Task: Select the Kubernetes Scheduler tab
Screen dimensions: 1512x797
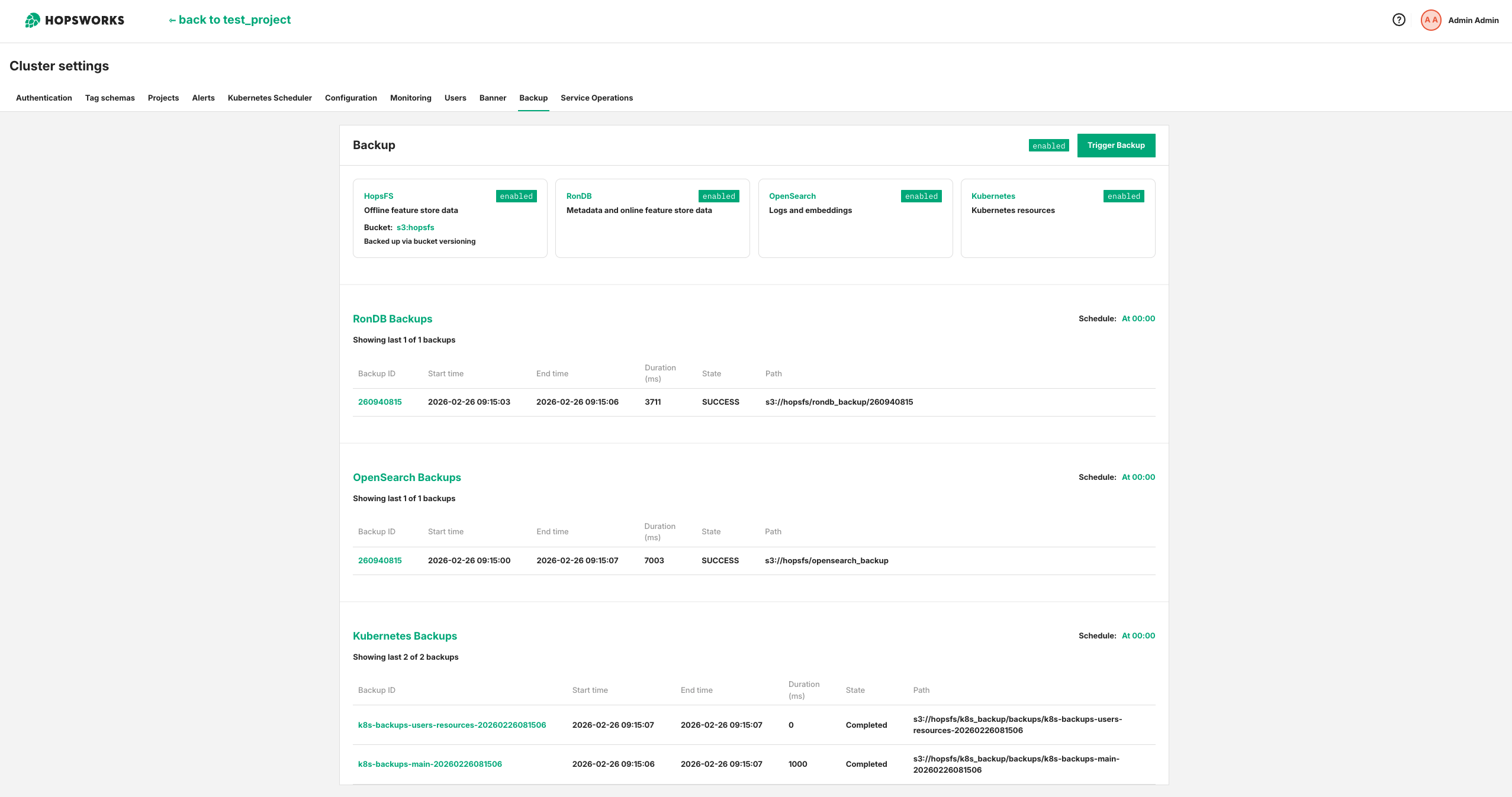Action: 270,98
